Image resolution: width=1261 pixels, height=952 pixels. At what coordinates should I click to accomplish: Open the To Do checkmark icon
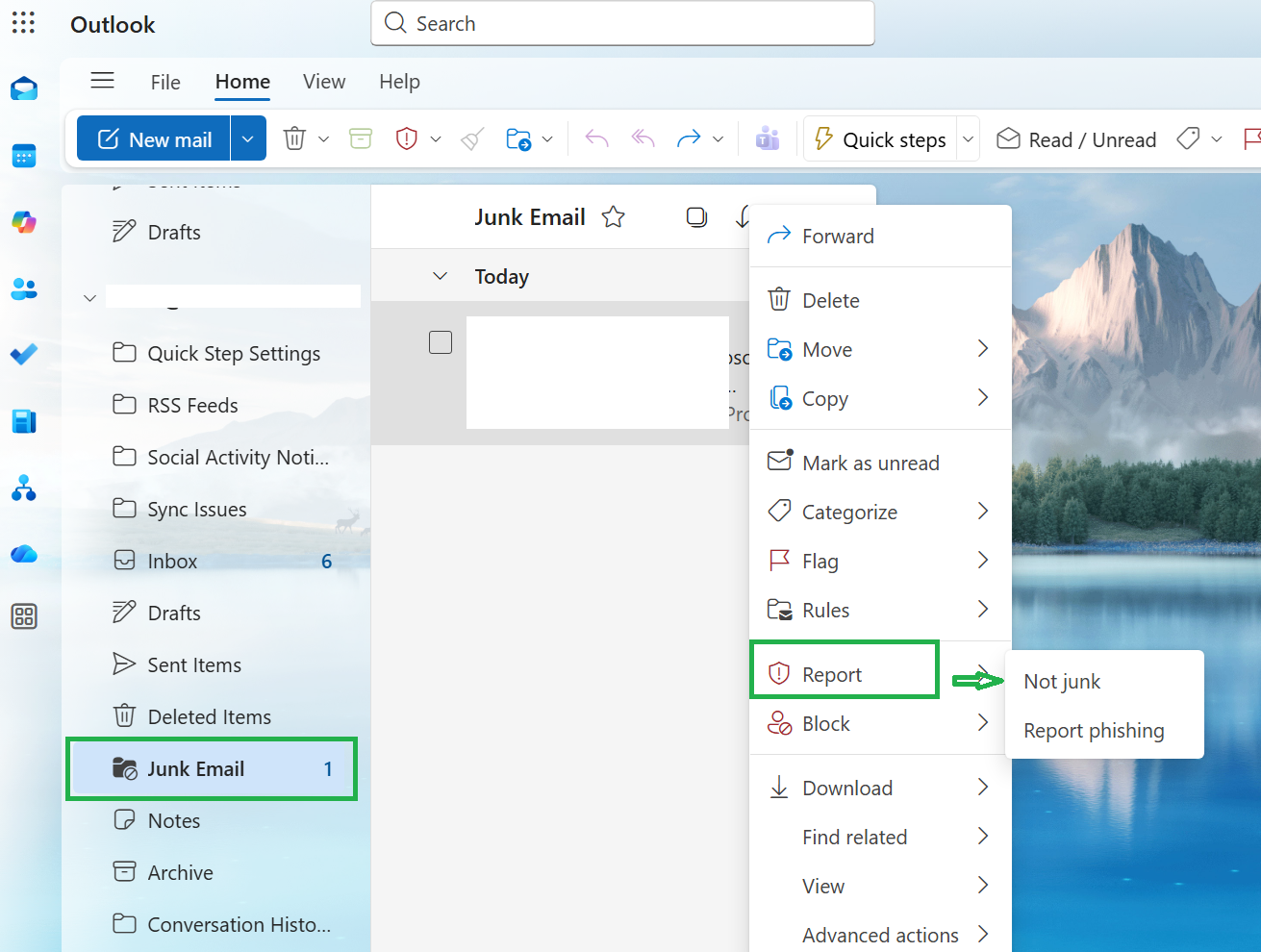[24, 355]
